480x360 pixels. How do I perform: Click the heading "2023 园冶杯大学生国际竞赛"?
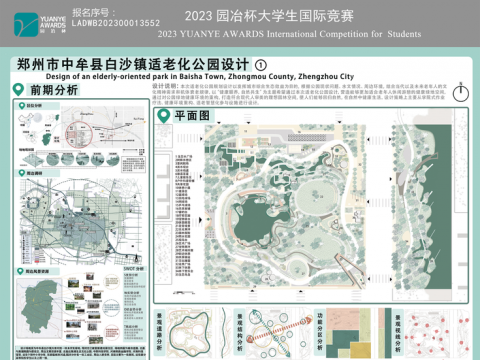click(269, 16)
